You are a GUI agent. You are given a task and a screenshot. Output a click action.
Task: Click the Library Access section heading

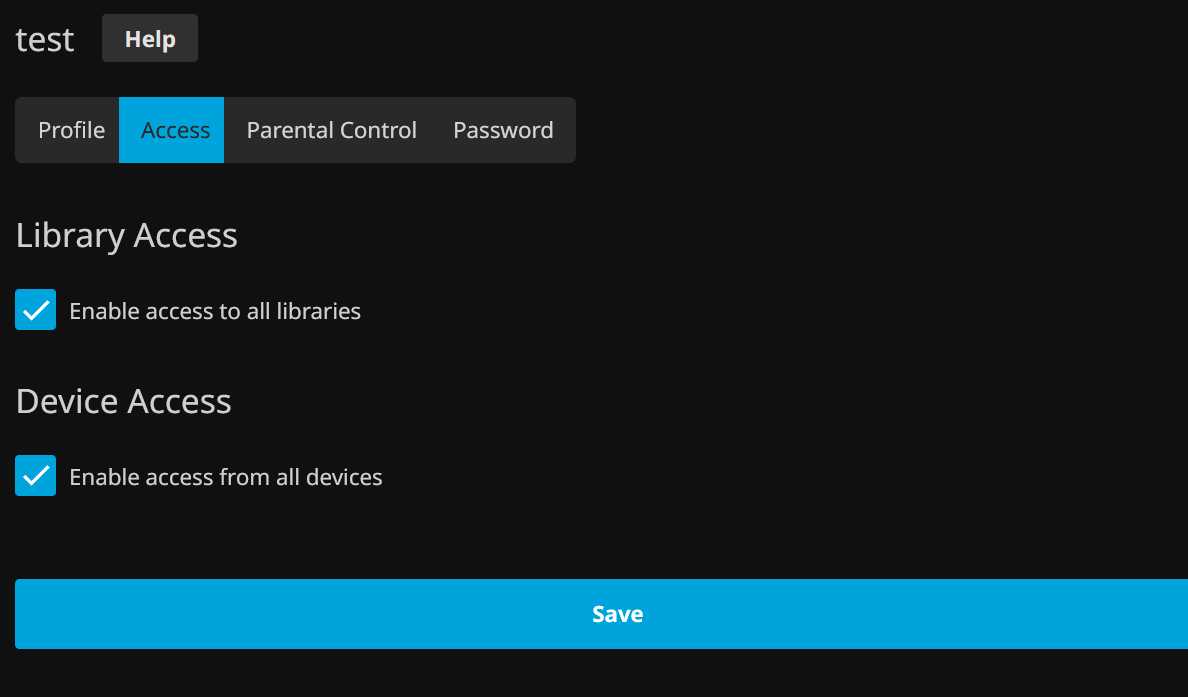coord(127,236)
